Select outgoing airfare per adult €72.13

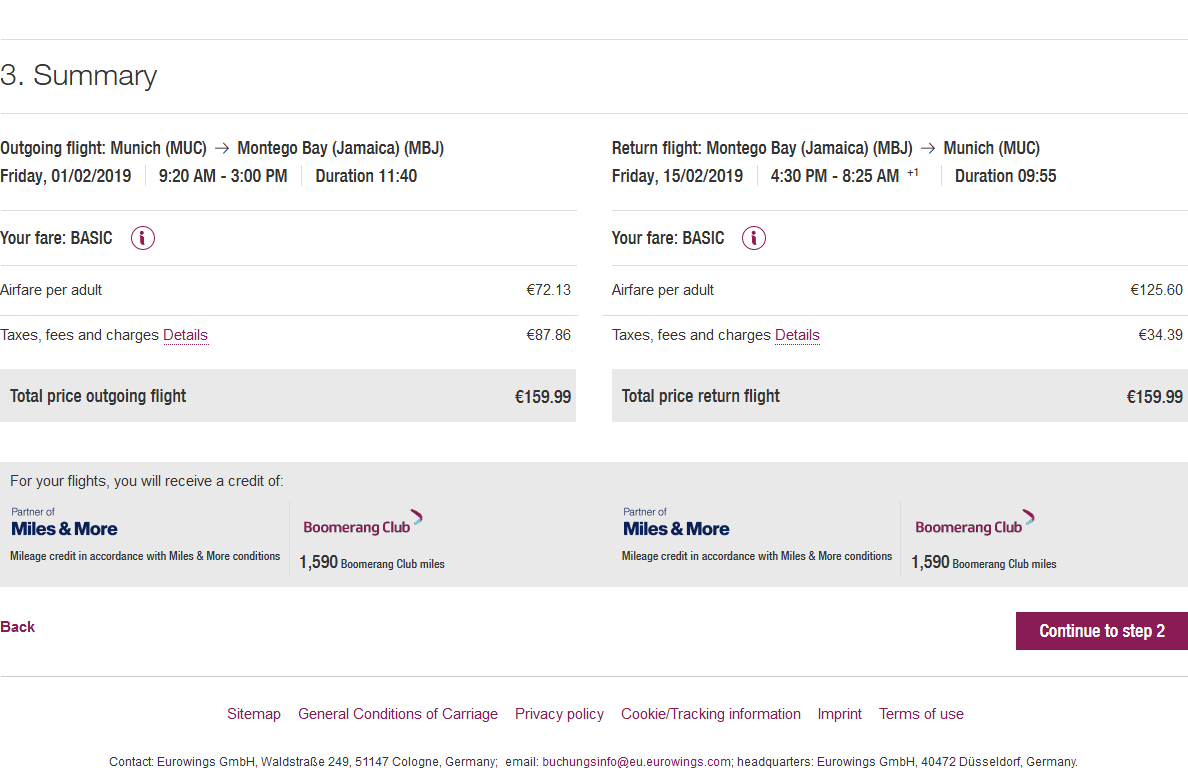[x=549, y=290]
